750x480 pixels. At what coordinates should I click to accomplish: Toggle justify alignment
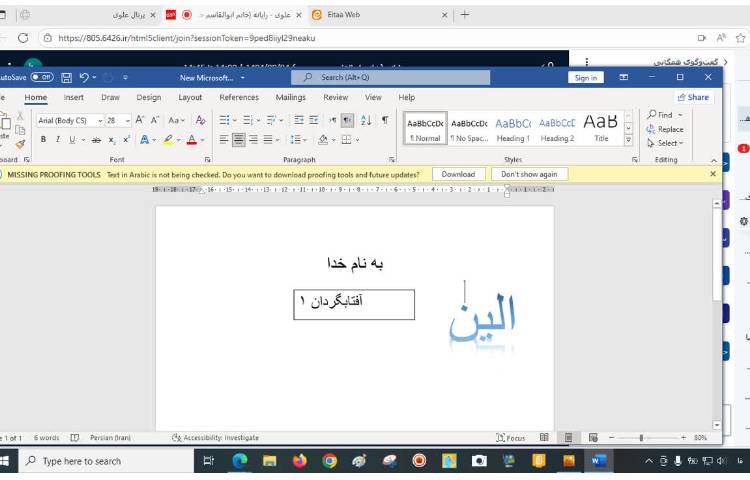tap(268, 140)
